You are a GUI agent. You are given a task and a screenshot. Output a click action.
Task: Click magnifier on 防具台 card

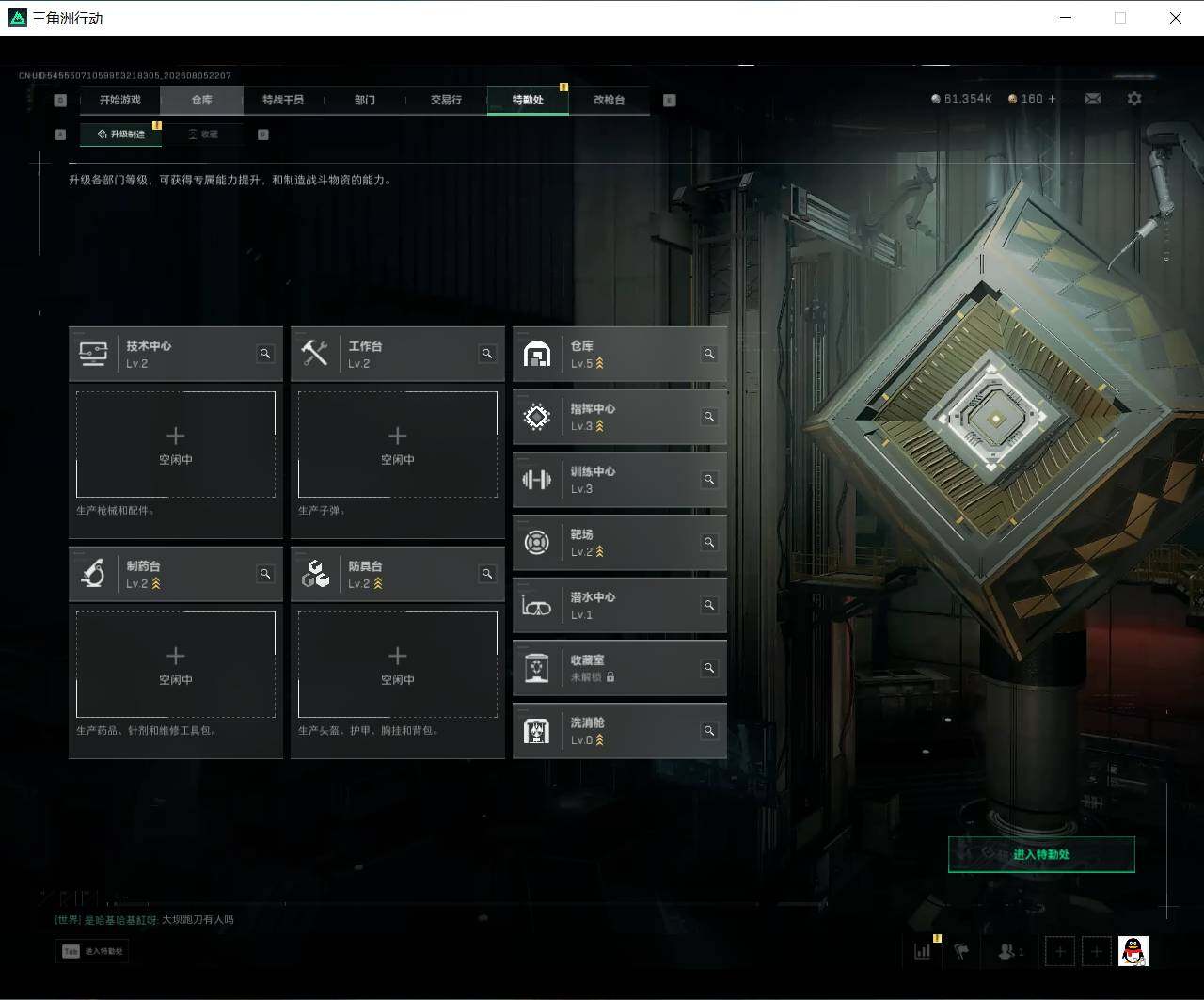point(487,574)
